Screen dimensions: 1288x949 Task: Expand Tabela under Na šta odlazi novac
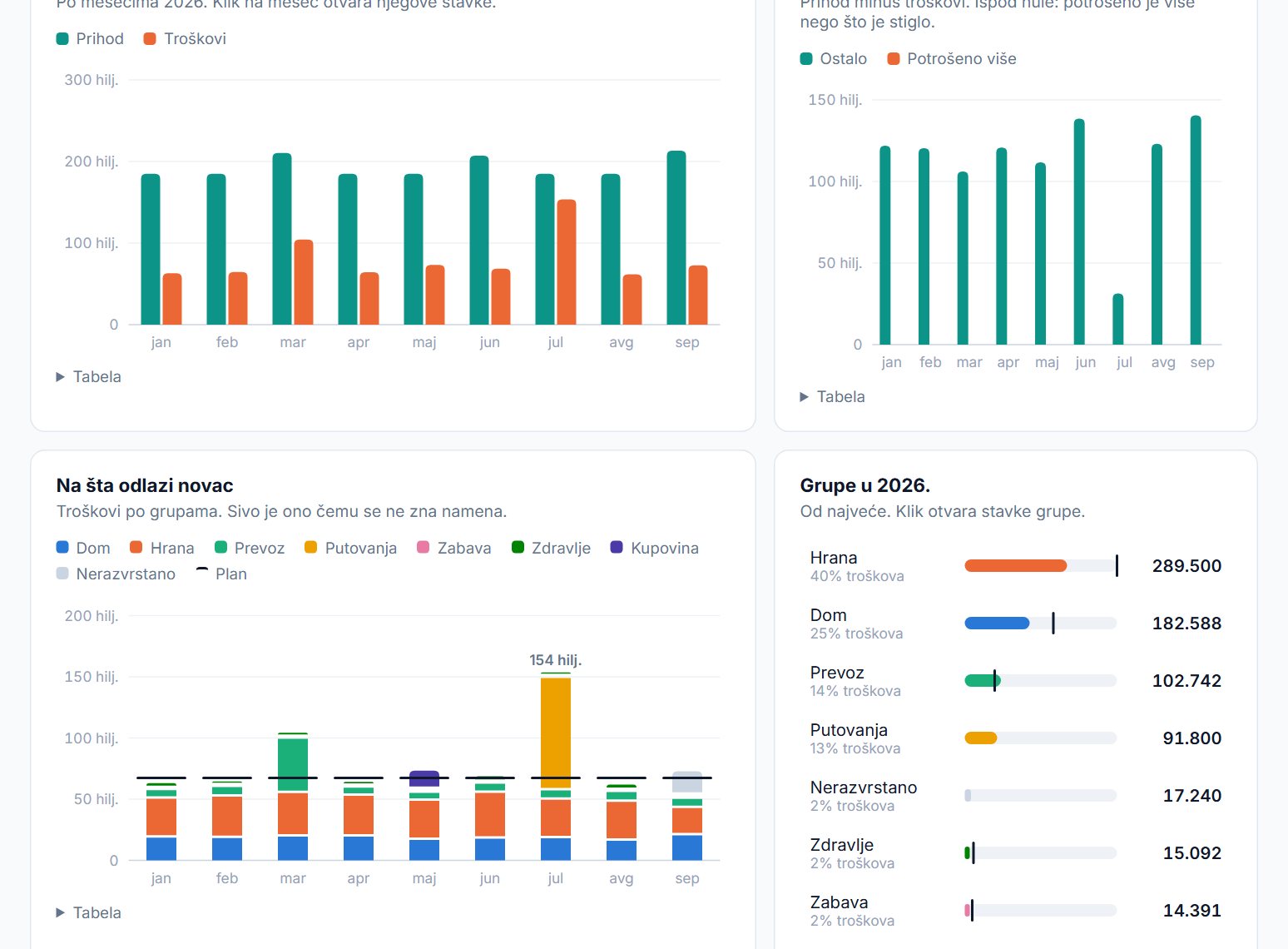89,913
